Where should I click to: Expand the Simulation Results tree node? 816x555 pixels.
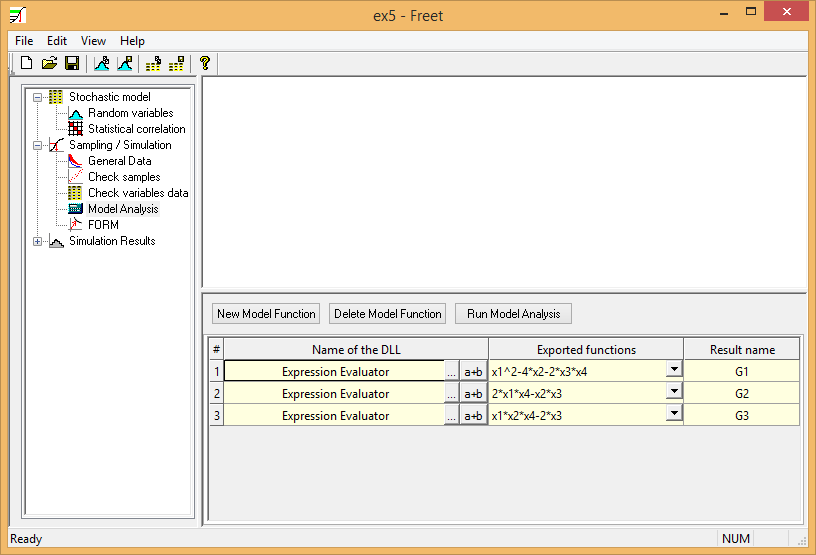click(37, 242)
